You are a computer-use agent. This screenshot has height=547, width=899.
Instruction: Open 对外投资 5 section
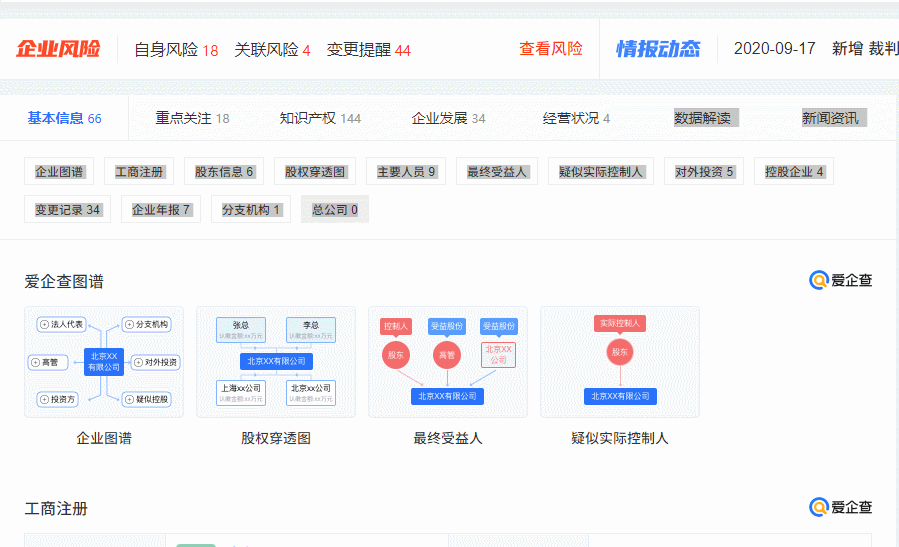pos(703,171)
